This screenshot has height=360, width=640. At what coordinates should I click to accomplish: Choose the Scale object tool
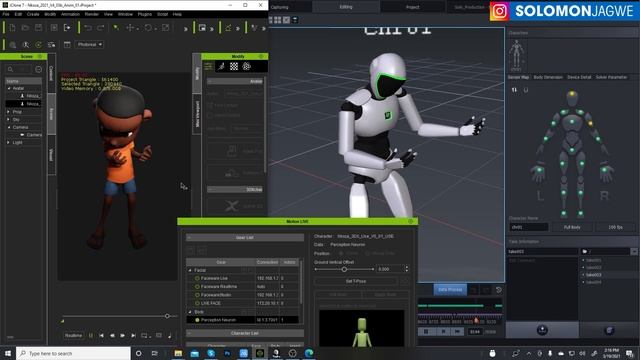tap(165, 28)
